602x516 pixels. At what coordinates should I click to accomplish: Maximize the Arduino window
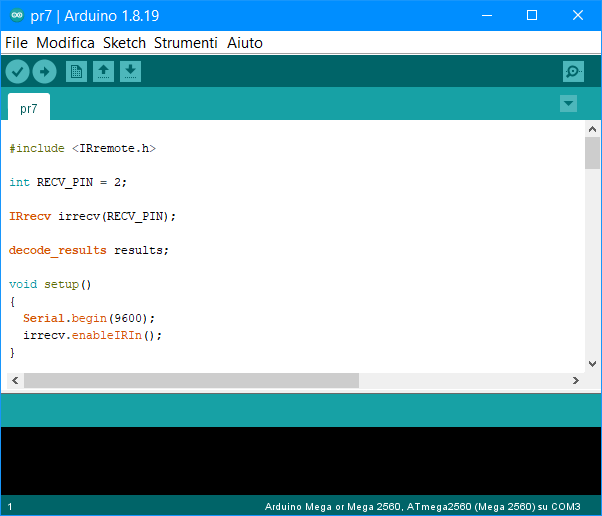pyautogui.click(x=532, y=15)
